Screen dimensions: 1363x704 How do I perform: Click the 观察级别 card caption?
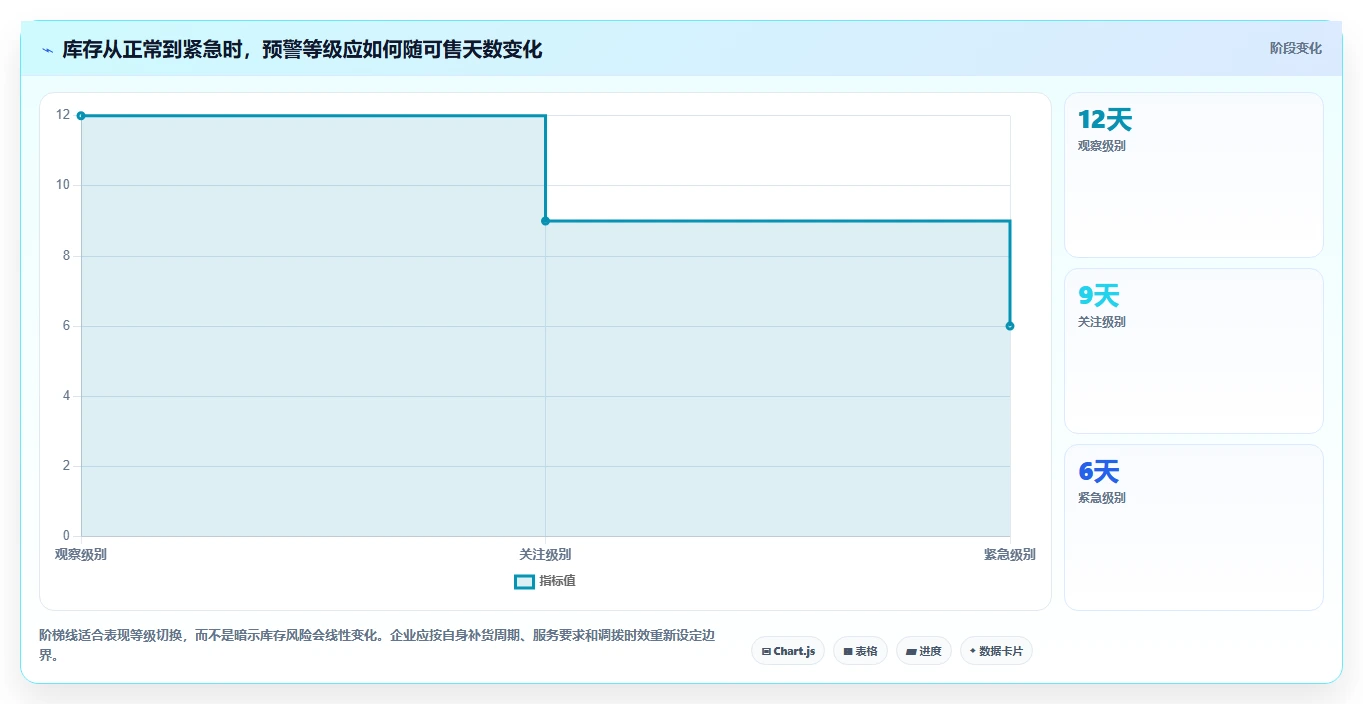click(x=1101, y=146)
